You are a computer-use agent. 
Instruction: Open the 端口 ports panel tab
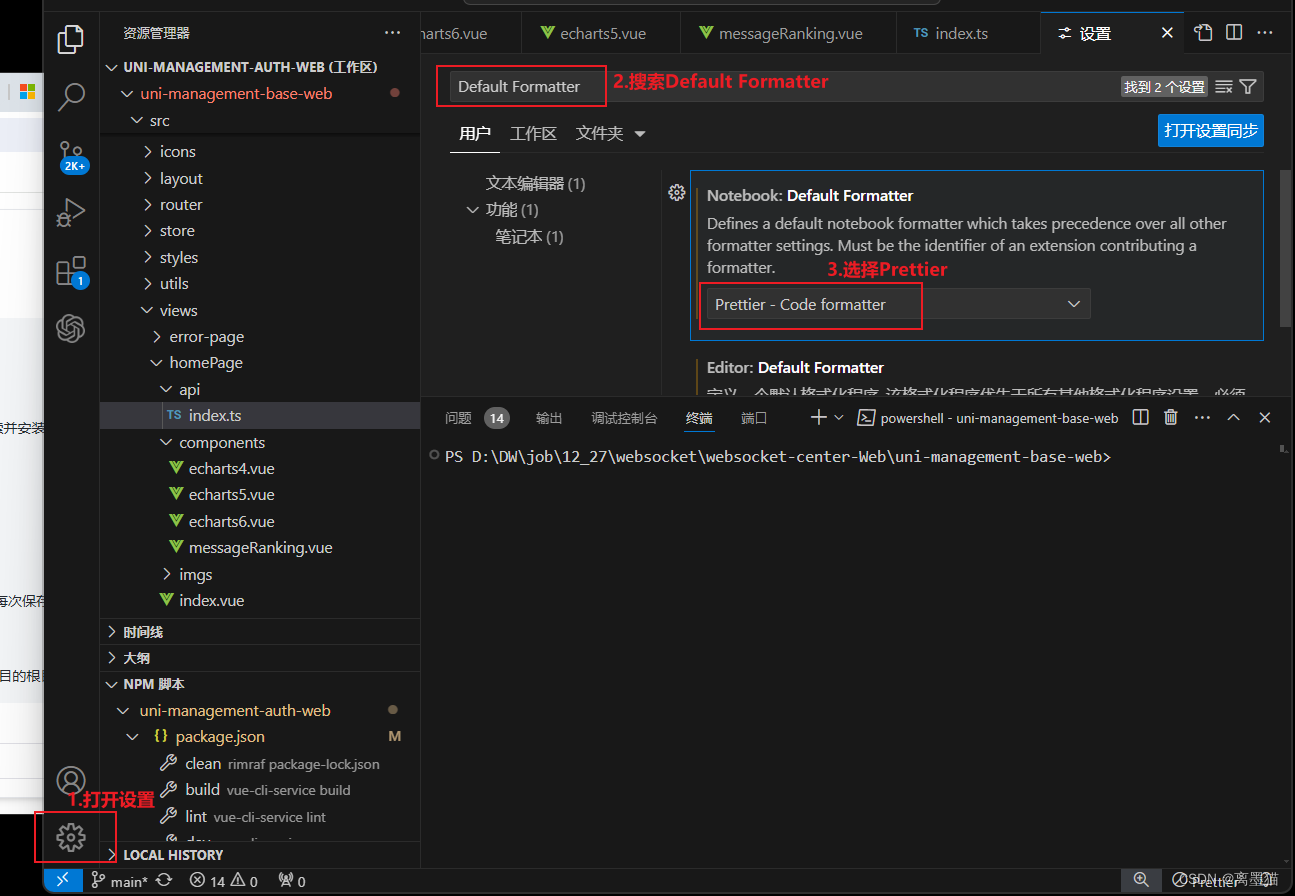pos(754,418)
